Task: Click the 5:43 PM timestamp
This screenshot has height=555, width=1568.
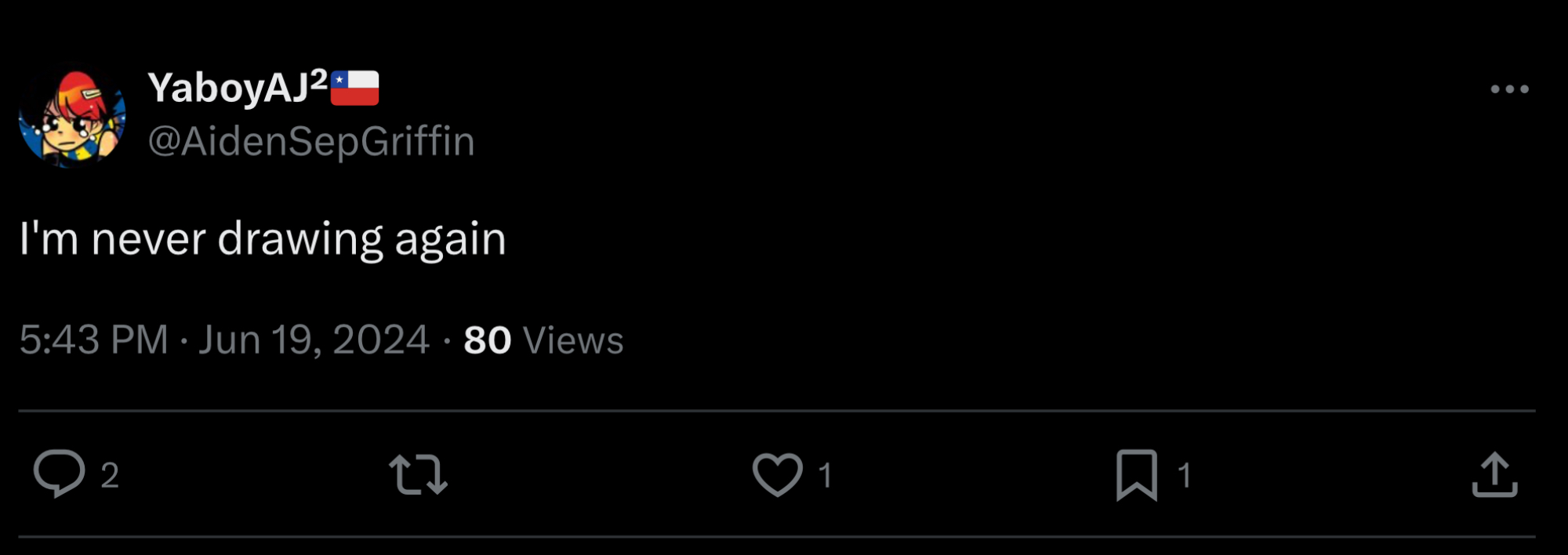Action: [x=94, y=340]
